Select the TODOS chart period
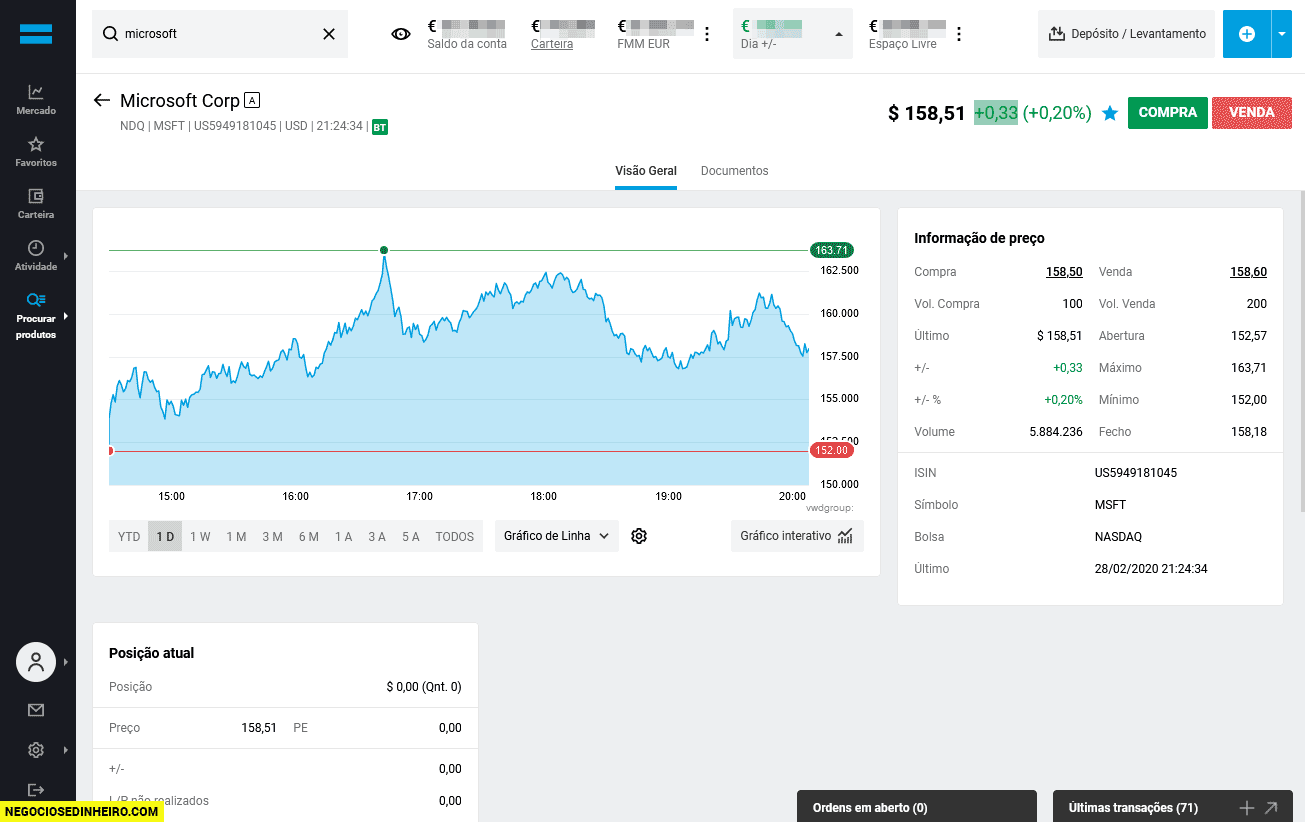The width and height of the screenshot is (1305, 822). pyautogui.click(x=455, y=537)
